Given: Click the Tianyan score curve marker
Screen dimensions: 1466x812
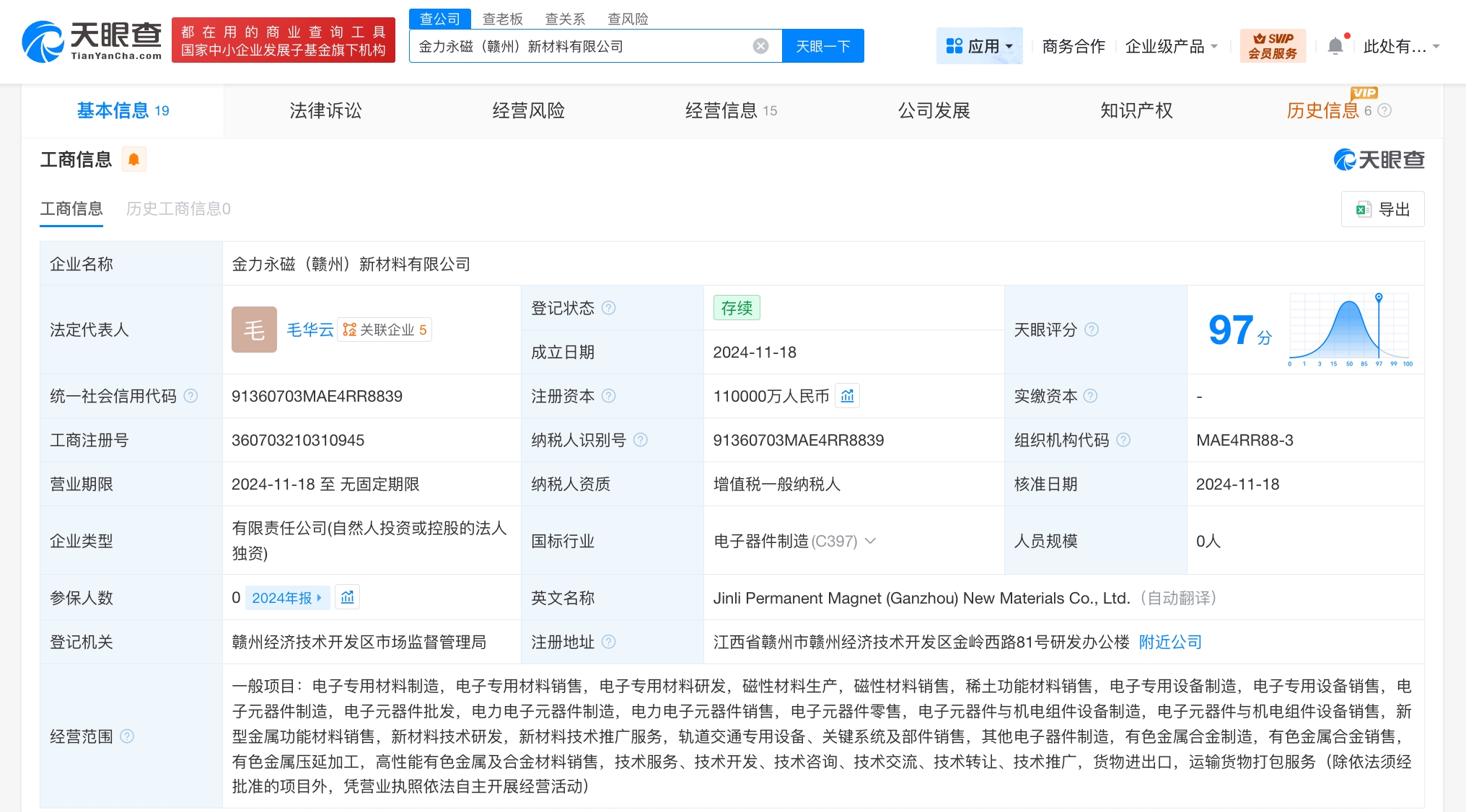Looking at the screenshot, I should [1378, 296].
